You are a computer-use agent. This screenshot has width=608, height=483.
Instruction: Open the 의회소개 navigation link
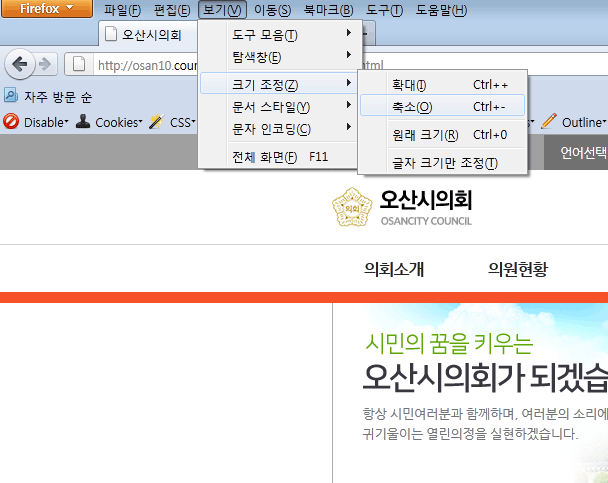(394, 269)
